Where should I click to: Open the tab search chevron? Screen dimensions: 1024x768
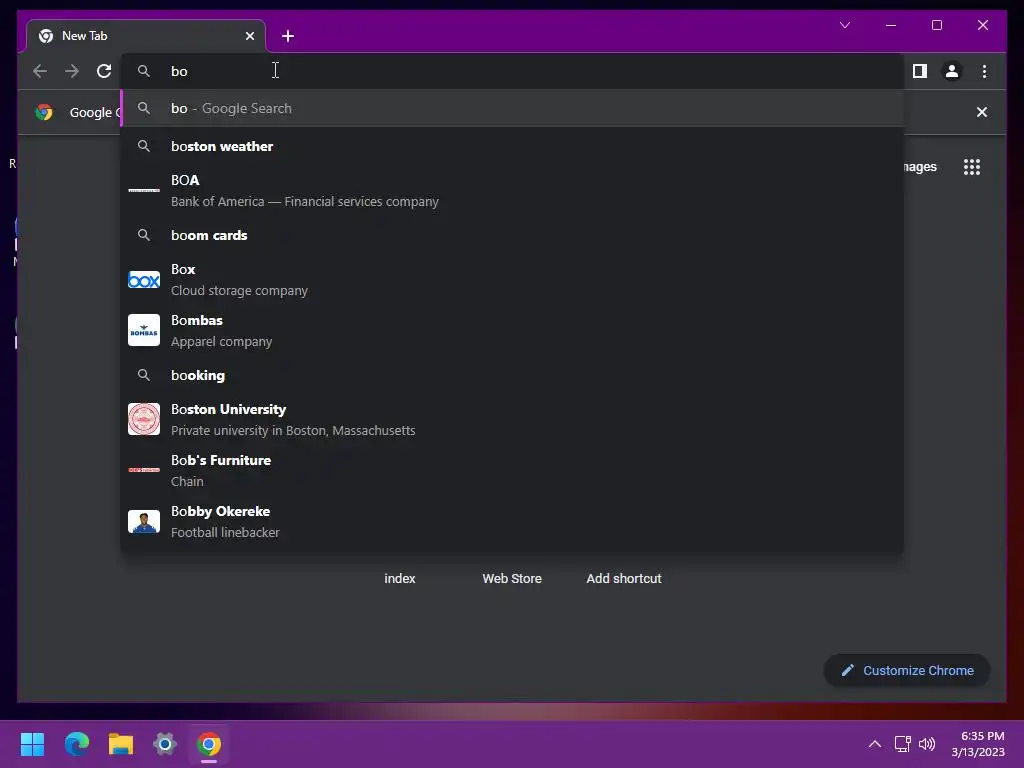click(844, 25)
